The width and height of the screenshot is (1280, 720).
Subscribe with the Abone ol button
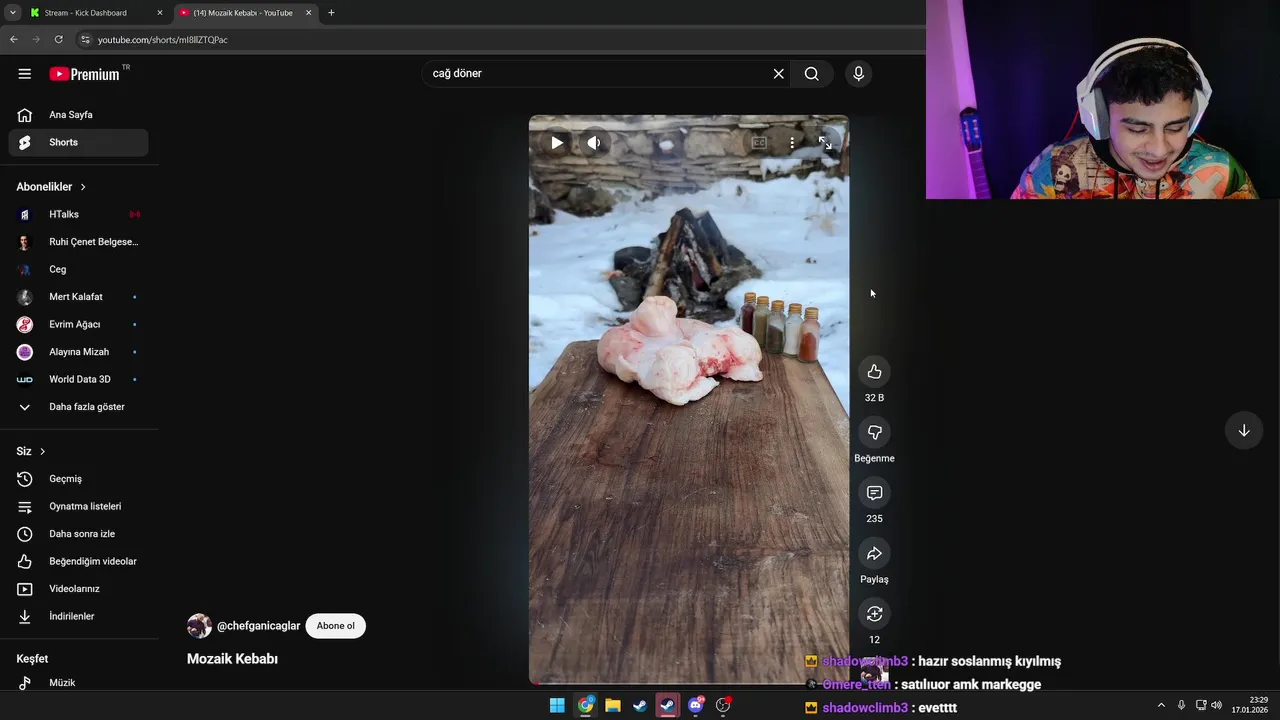335,626
